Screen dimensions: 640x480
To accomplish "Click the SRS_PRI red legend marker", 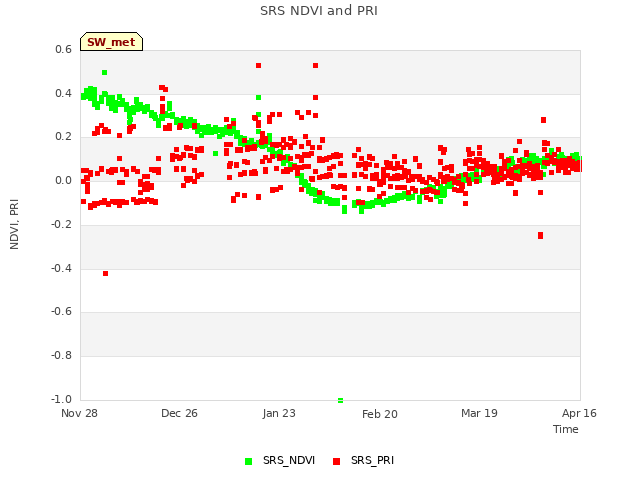I will tap(336, 461).
